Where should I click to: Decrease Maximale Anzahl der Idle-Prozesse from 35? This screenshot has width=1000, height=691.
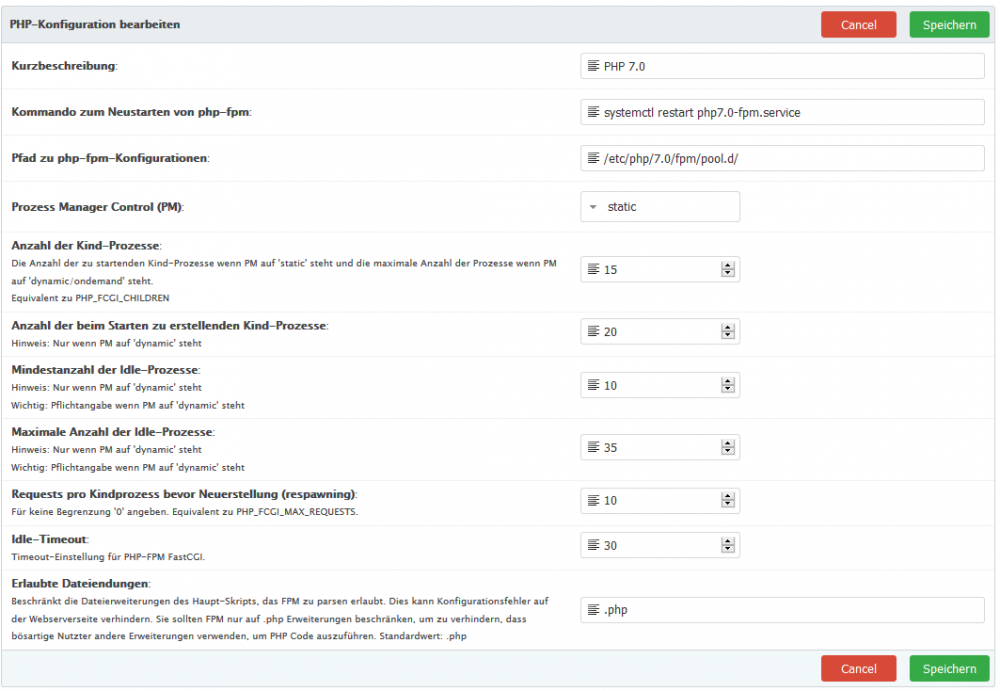click(x=729, y=451)
